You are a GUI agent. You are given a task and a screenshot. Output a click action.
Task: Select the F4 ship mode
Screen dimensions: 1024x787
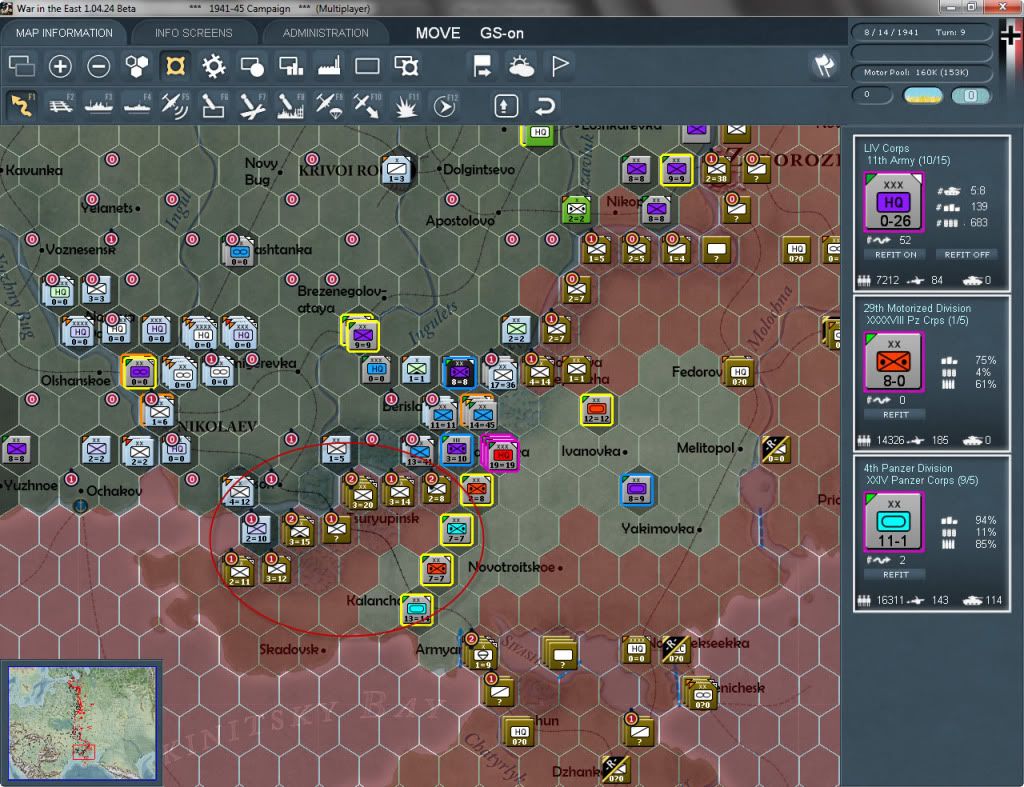click(137, 106)
